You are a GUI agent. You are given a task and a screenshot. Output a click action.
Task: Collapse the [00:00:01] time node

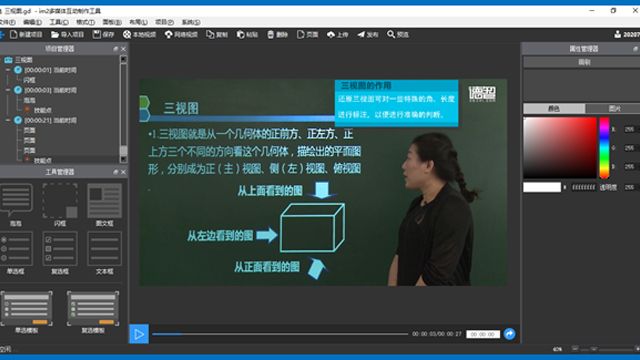coord(8,70)
